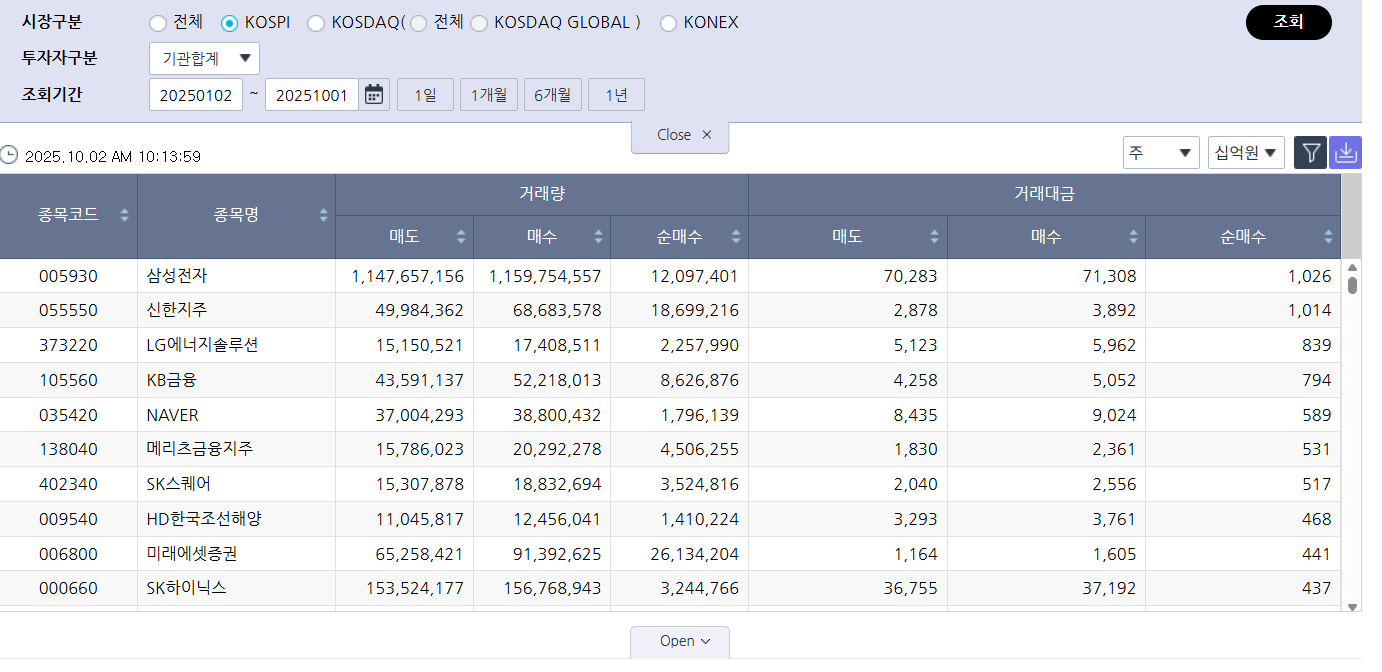1382x672 pixels.
Task: Select the KOSDAQ GLOBAL radio button
Action: 479,23
